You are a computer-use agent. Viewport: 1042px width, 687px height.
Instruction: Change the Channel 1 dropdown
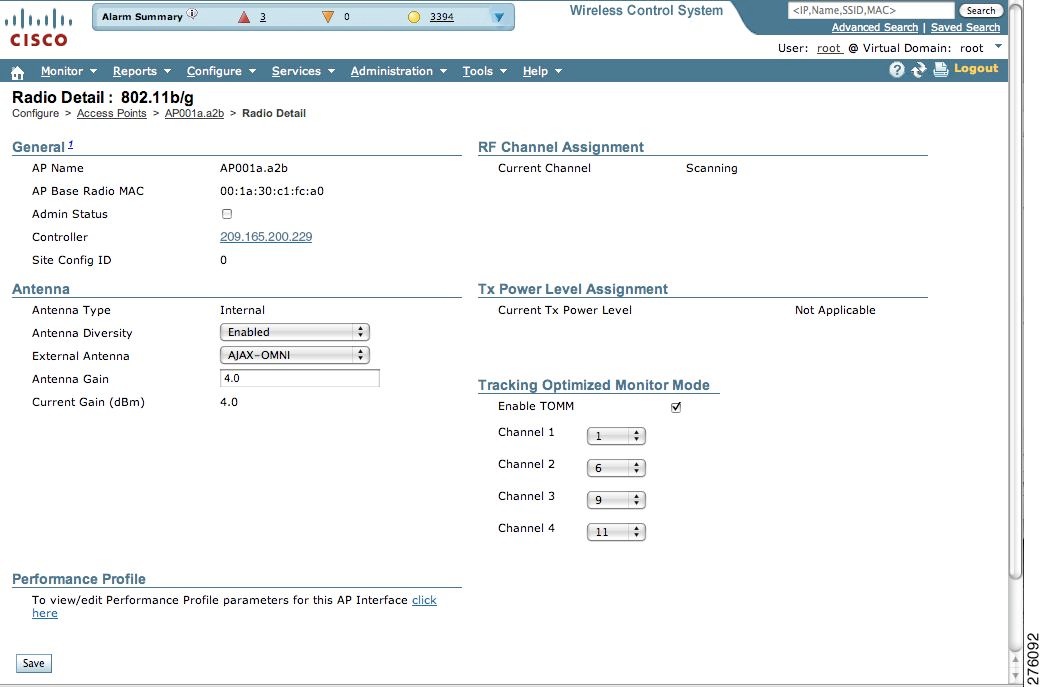tap(616, 436)
